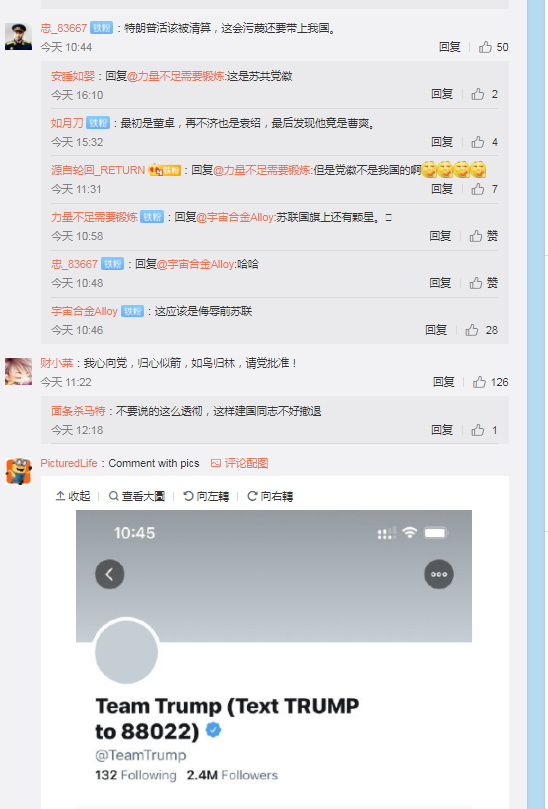The image size is (548, 809).
Task: Open the three-dot more menu in the screenshot
Action: pyautogui.click(x=439, y=574)
